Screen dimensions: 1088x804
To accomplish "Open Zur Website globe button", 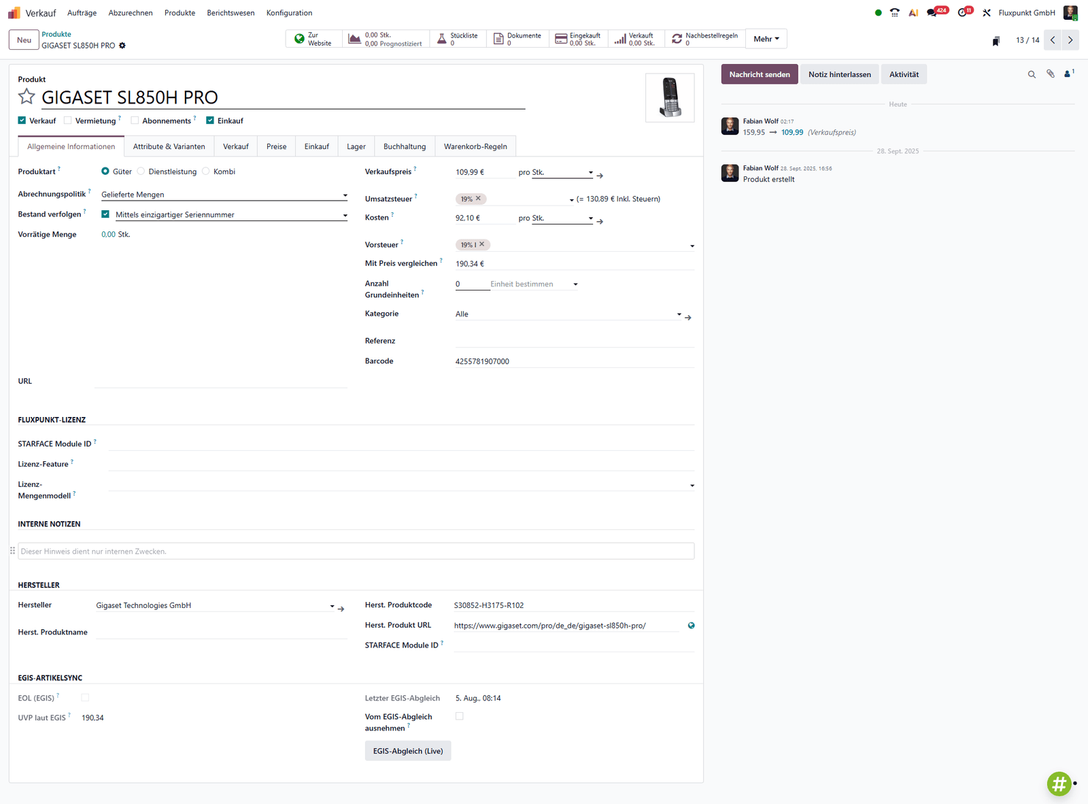I will [314, 39].
